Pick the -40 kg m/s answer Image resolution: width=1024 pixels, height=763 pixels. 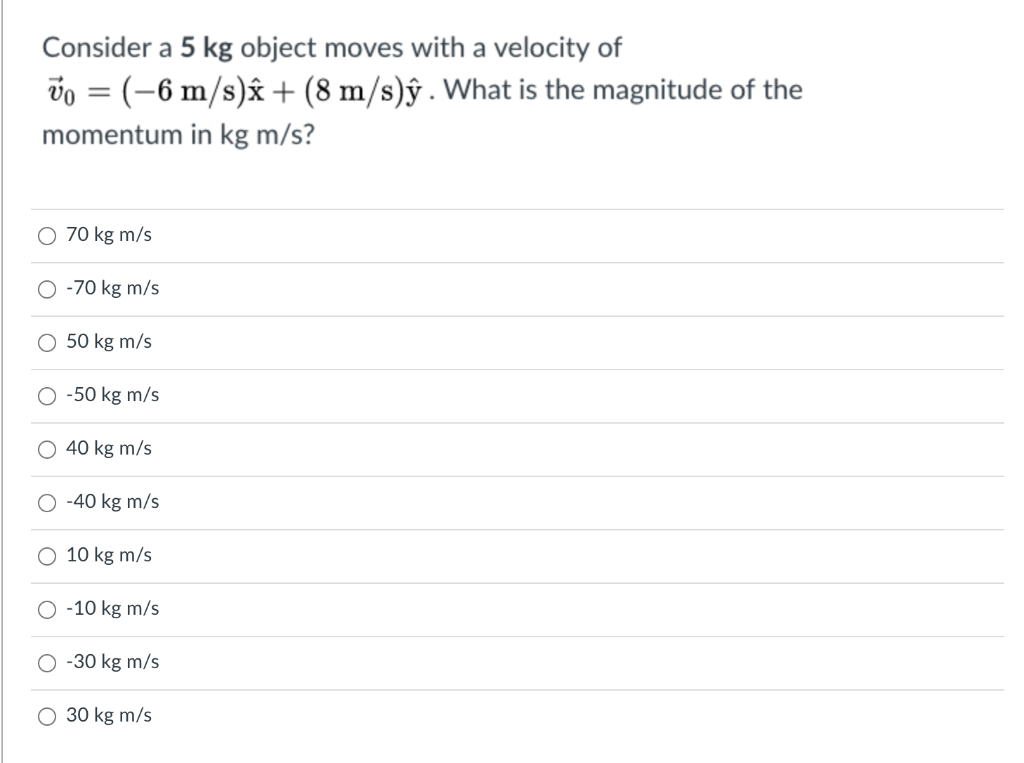coord(47,503)
